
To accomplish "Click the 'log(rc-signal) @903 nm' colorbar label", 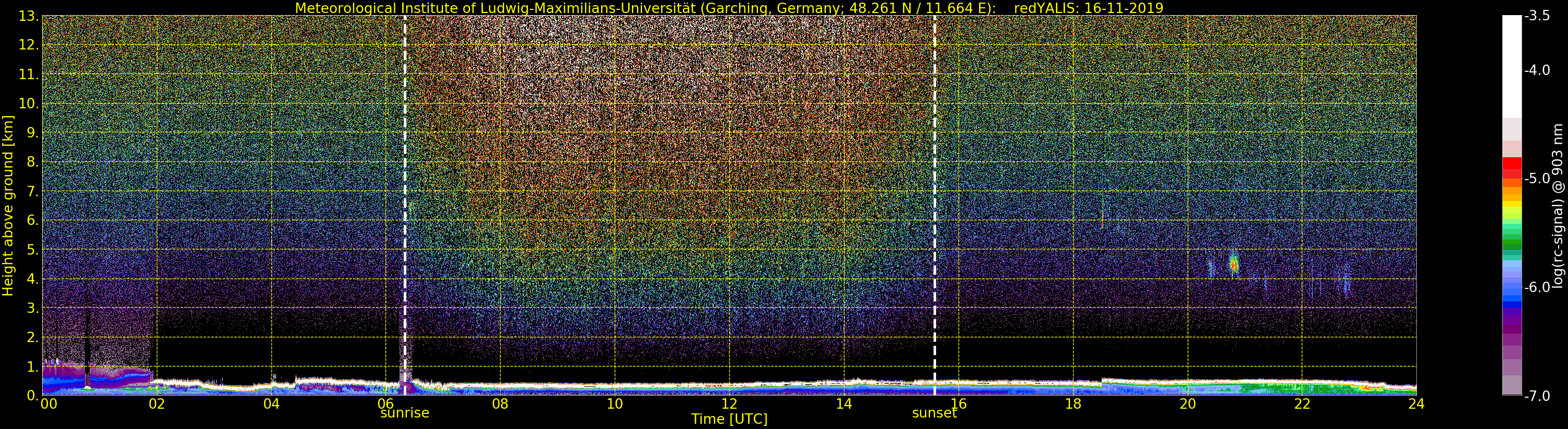I will (1558, 206).
